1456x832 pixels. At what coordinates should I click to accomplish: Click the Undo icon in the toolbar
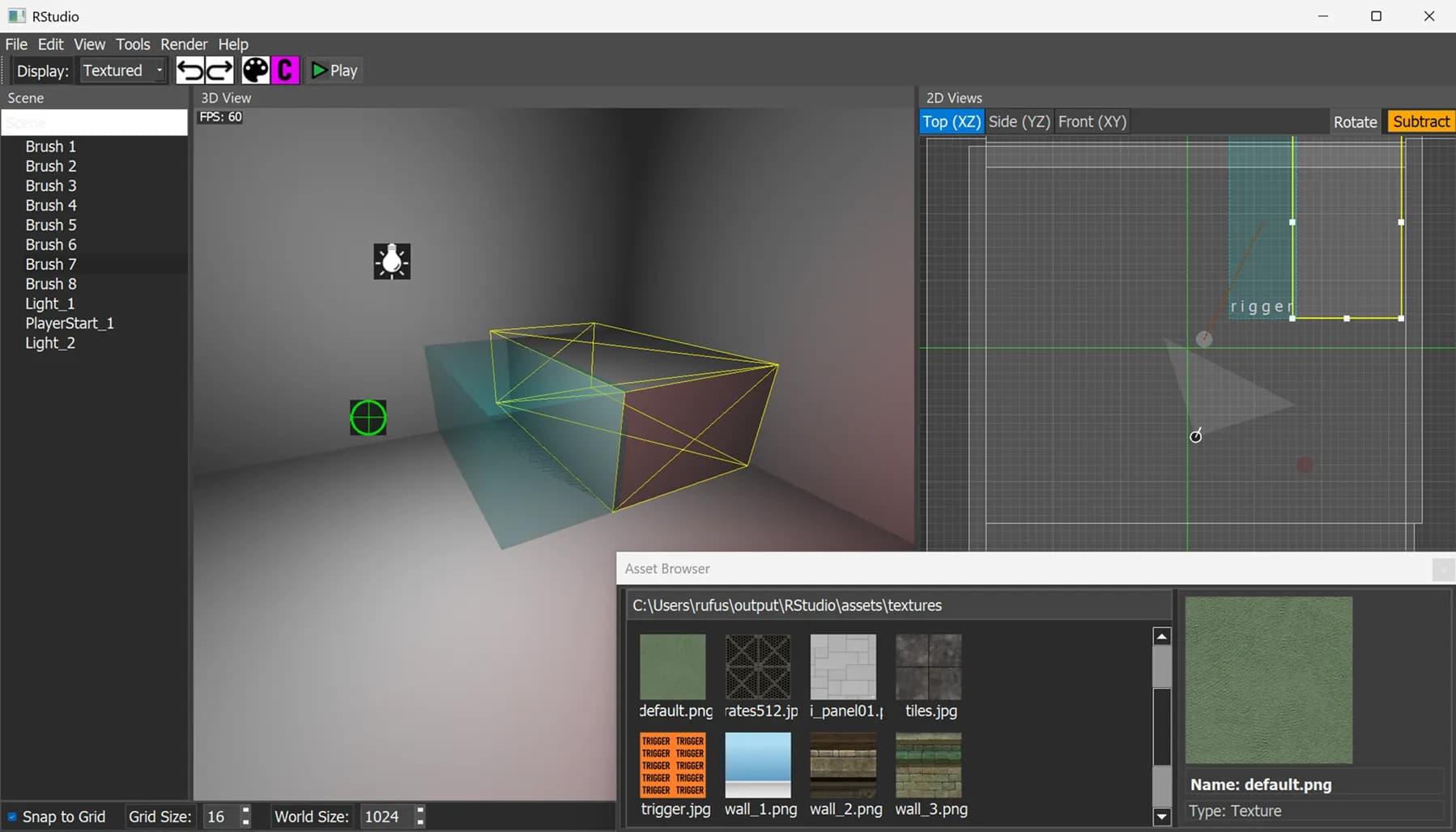[x=189, y=70]
